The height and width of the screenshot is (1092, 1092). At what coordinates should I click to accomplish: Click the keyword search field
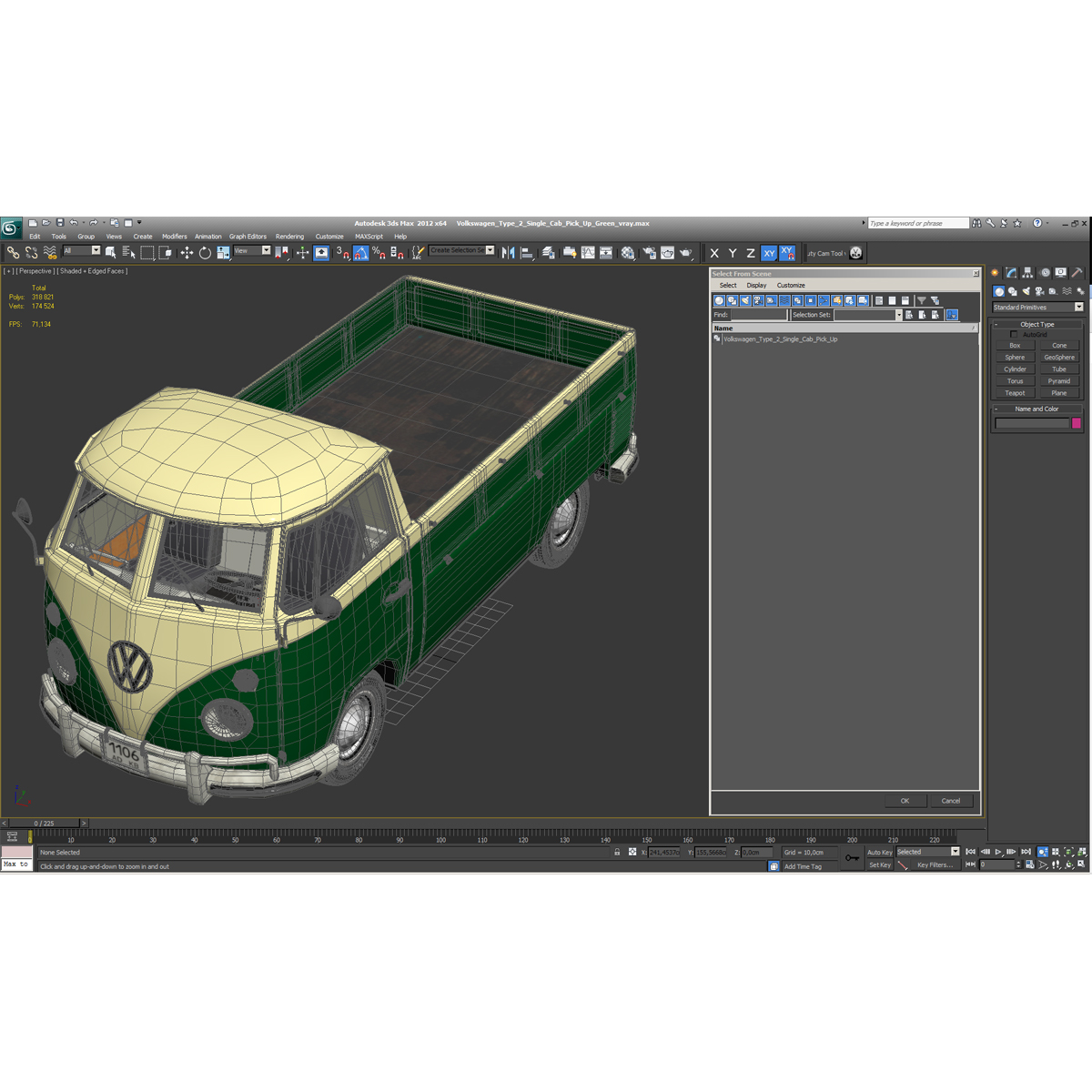pyautogui.click(x=917, y=223)
